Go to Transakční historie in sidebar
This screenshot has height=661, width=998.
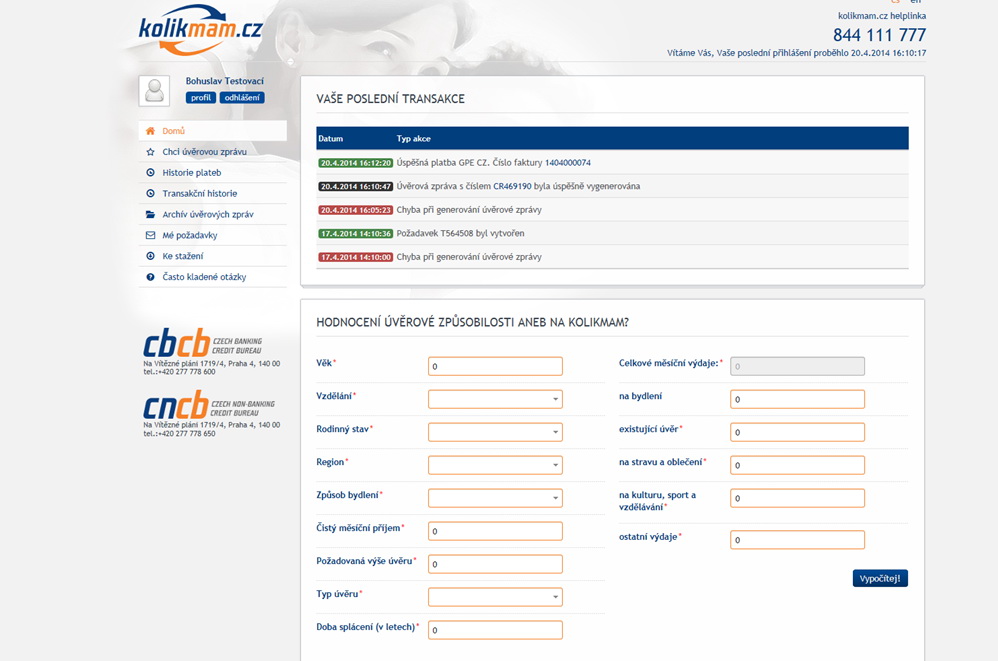pos(200,193)
